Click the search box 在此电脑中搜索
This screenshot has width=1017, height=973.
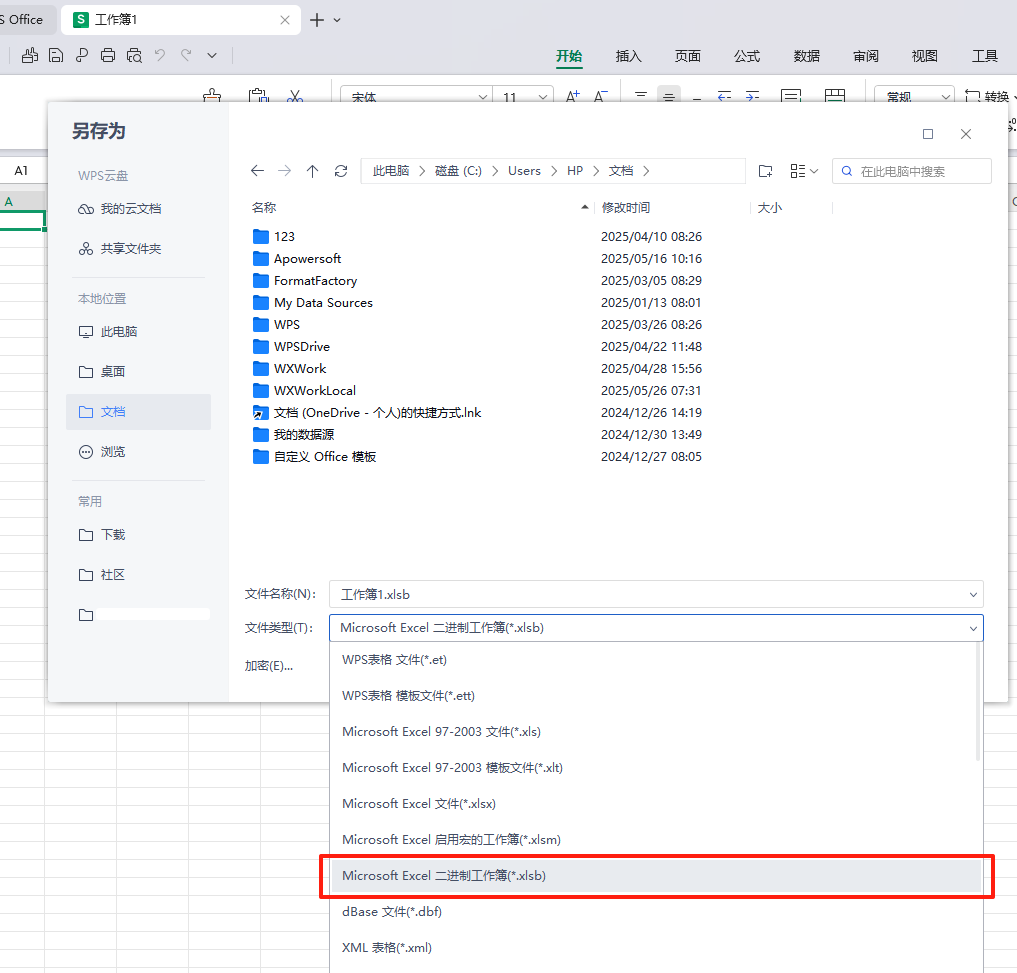click(911, 171)
